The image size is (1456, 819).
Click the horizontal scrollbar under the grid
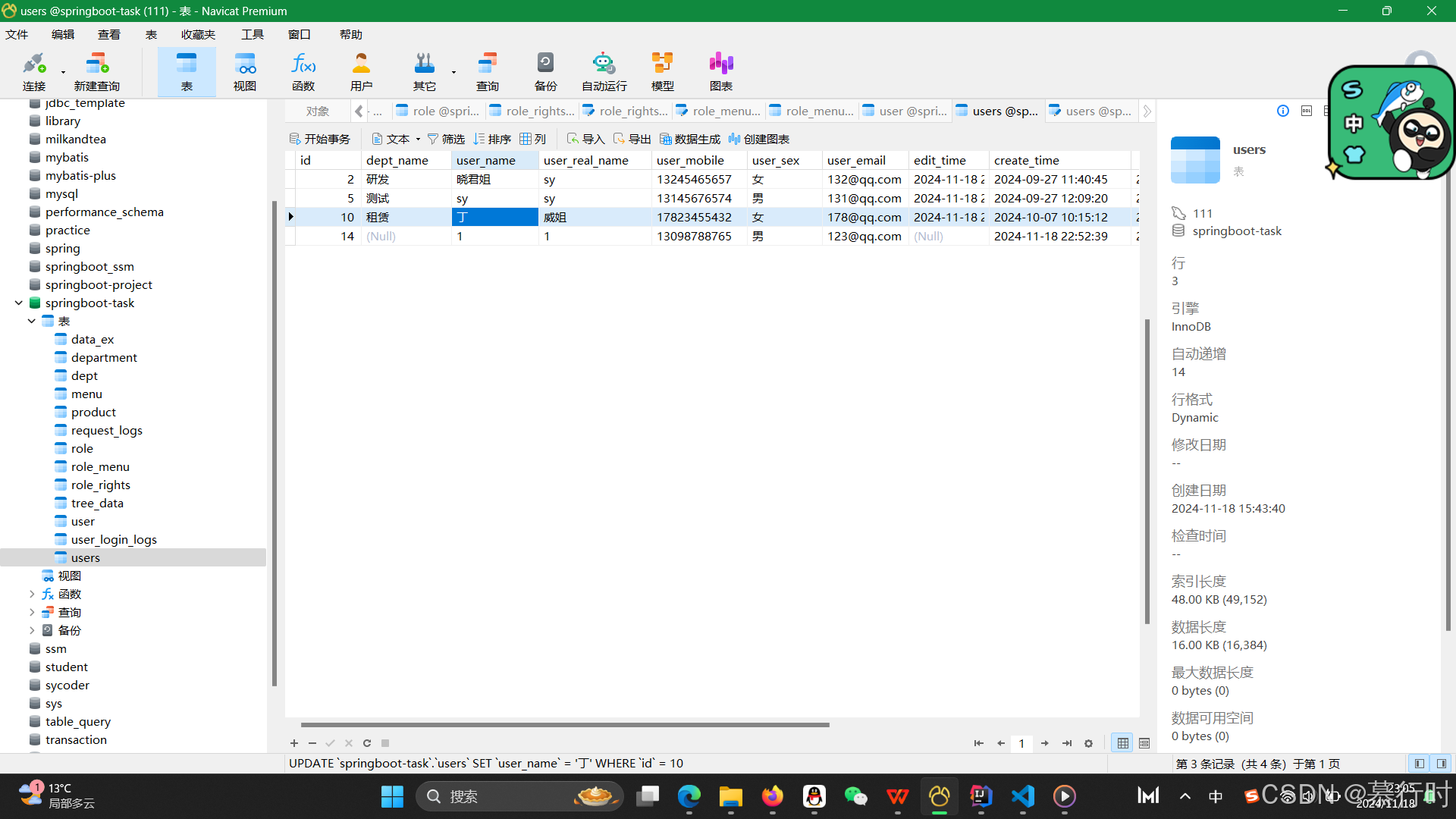565,724
